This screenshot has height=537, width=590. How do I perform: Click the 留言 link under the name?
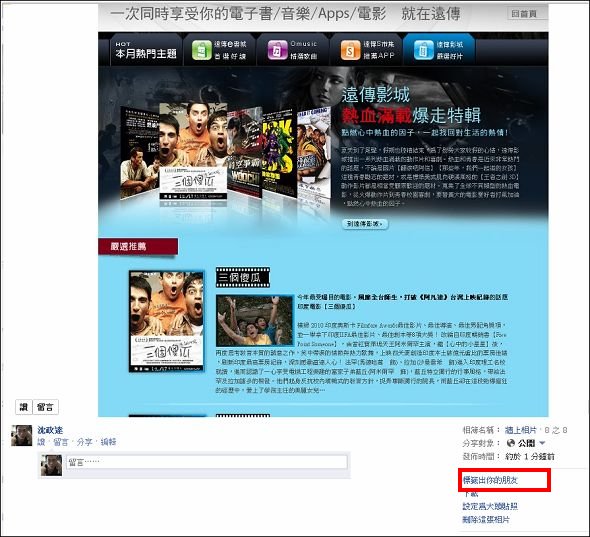(x=61, y=442)
